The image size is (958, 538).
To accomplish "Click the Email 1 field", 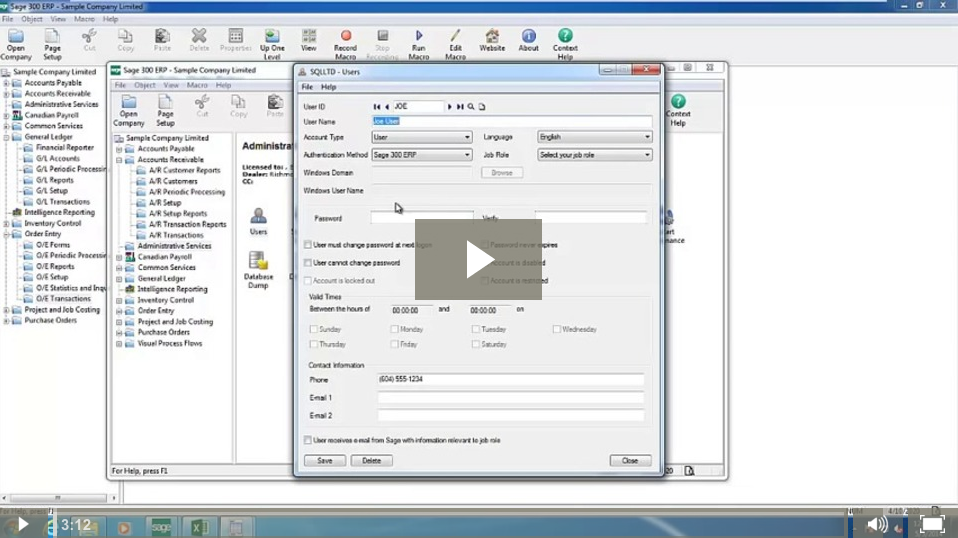I will (x=511, y=398).
